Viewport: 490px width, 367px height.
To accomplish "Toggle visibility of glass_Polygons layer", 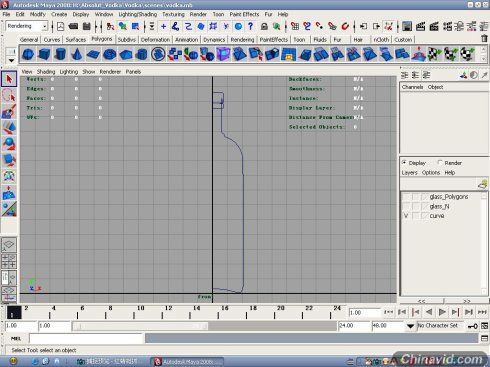I will 406,197.
